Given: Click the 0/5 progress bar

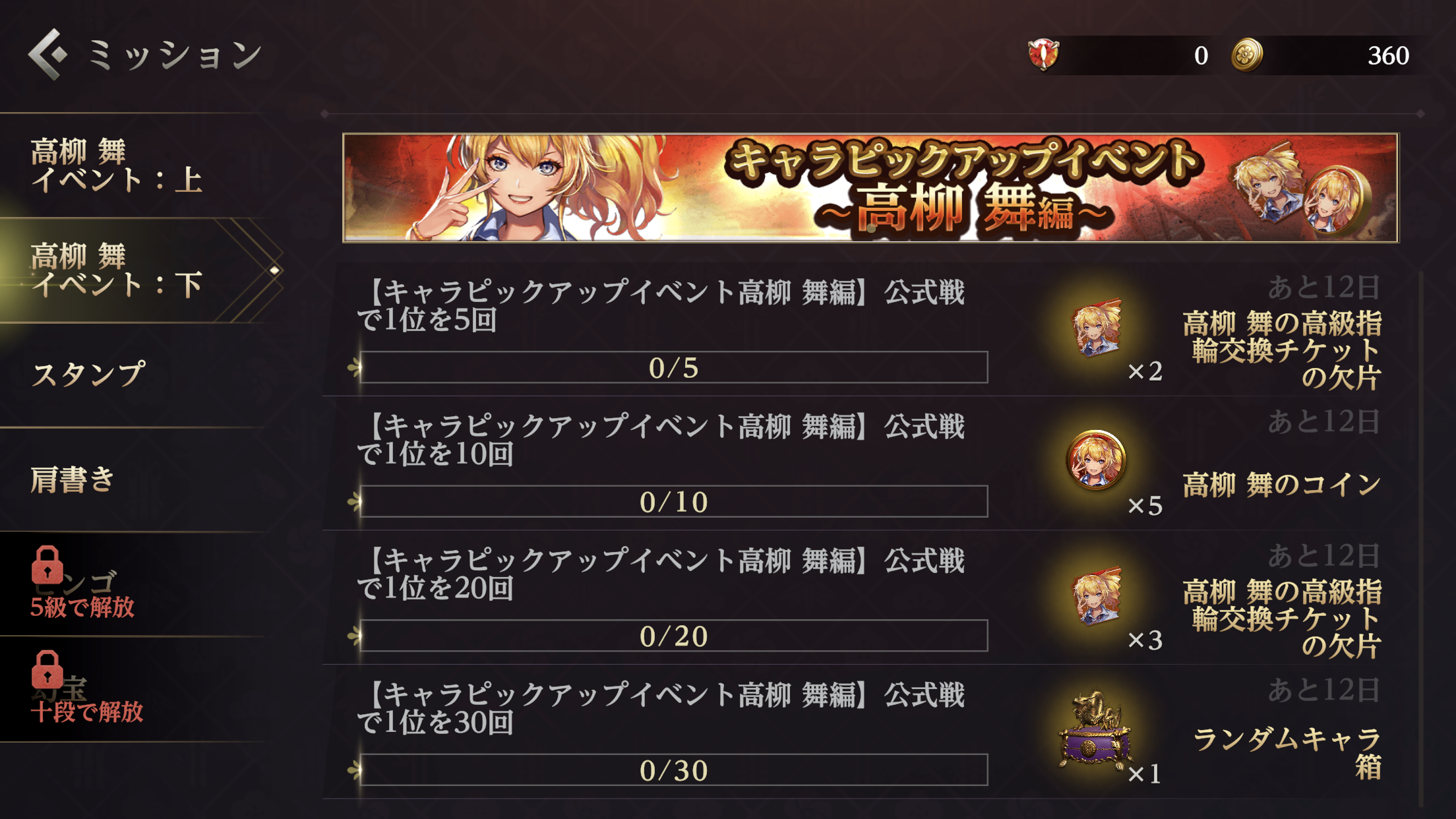Looking at the screenshot, I should (x=673, y=367).
